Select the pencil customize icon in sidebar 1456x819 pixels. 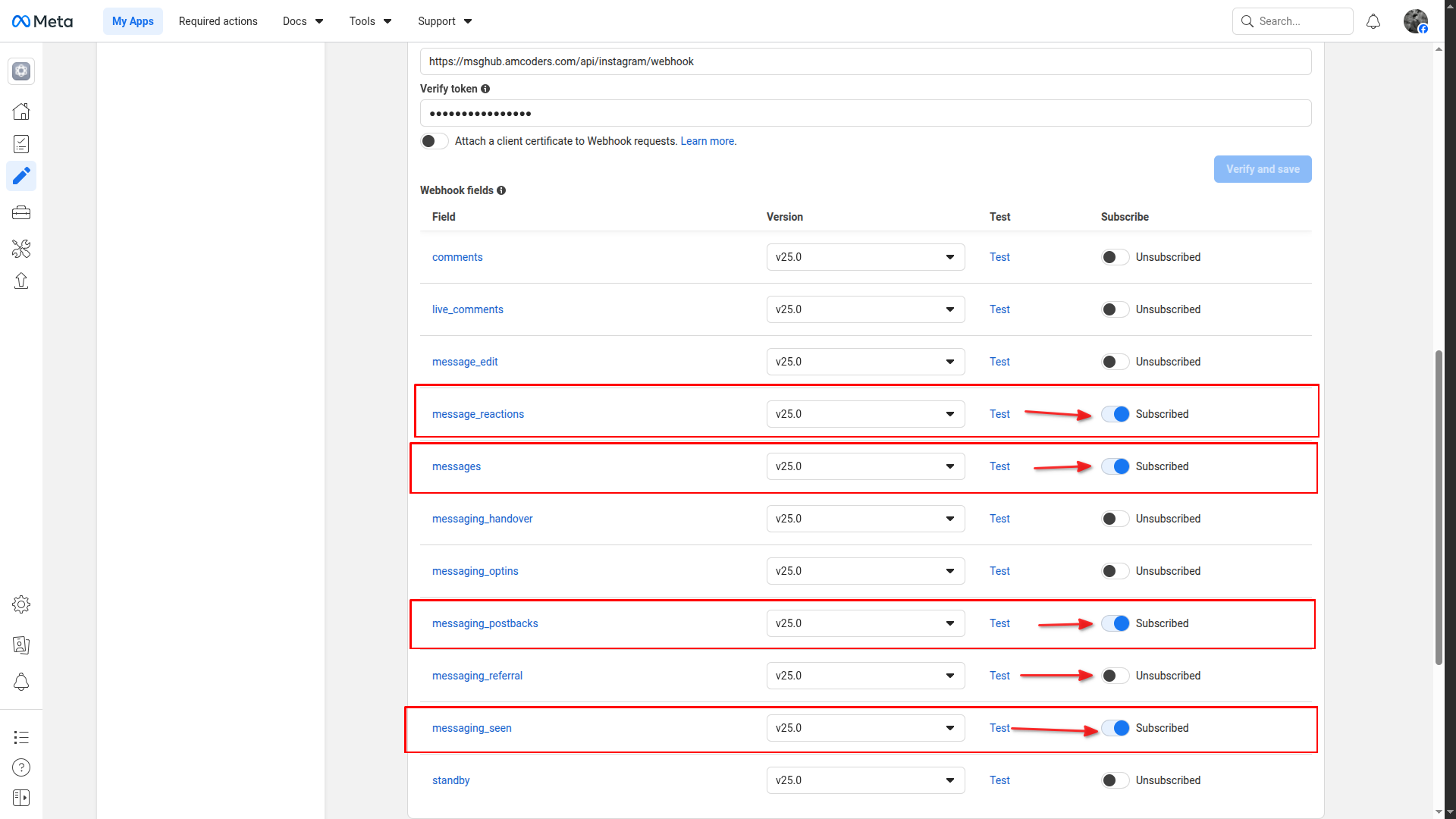21,176
